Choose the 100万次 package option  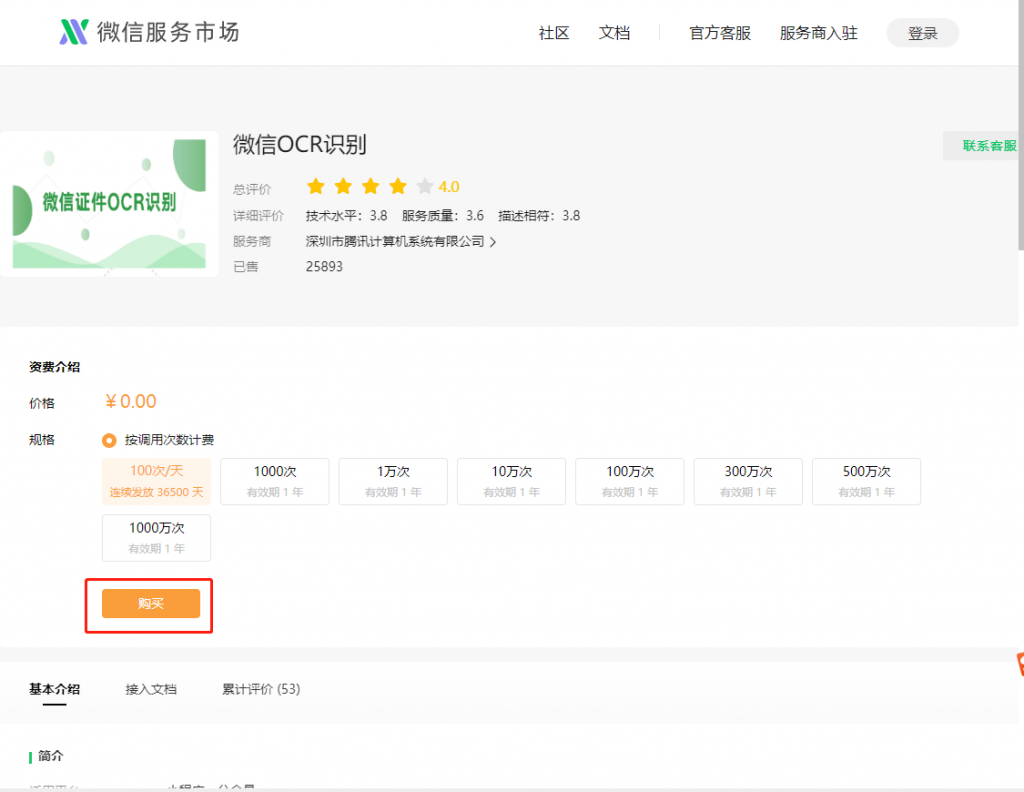pos(630,481)
